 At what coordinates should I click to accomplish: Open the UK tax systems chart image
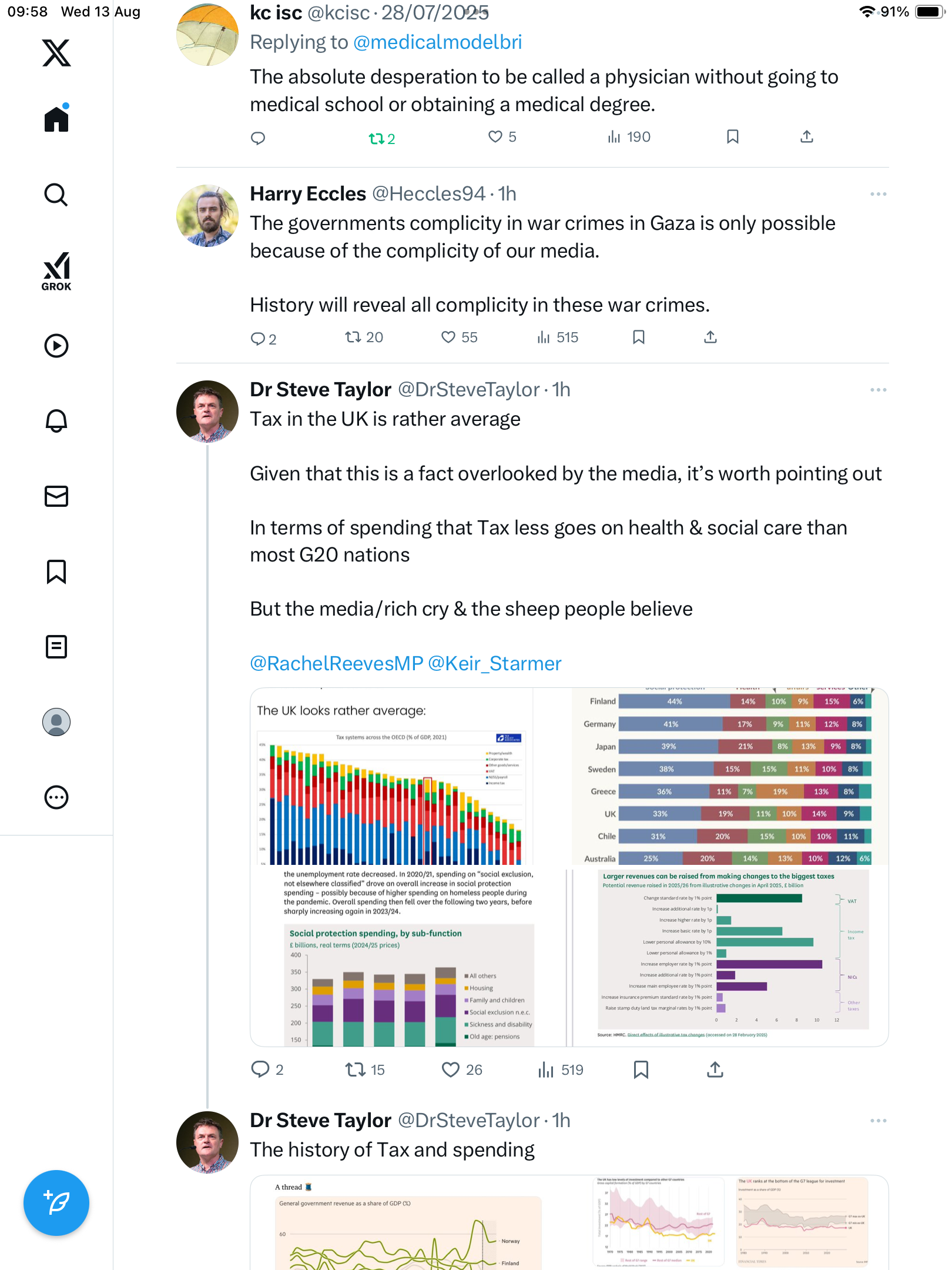[392, 776]
